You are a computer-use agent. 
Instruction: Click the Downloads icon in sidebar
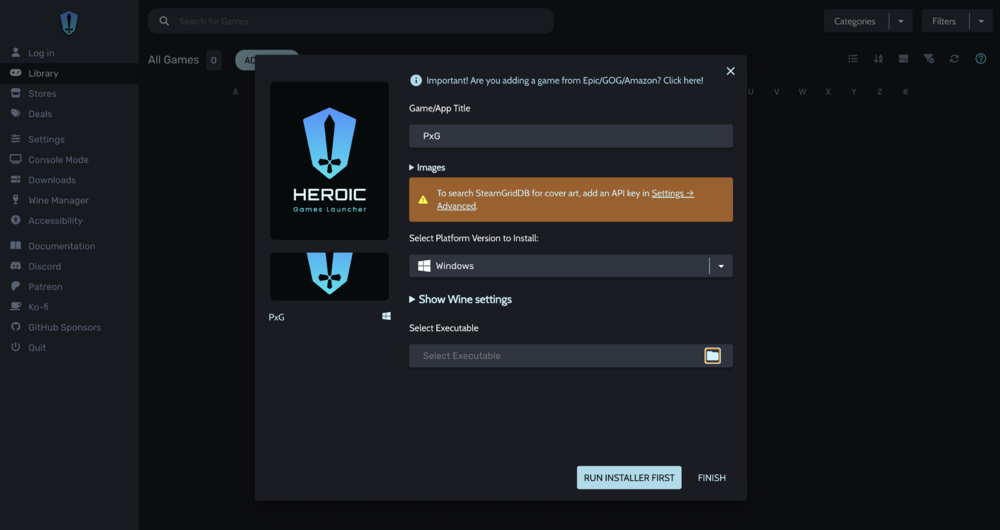(15, 180)
